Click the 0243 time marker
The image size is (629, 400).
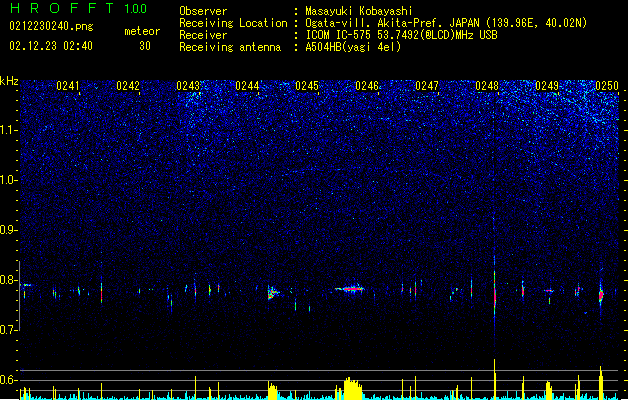point(188,86)
